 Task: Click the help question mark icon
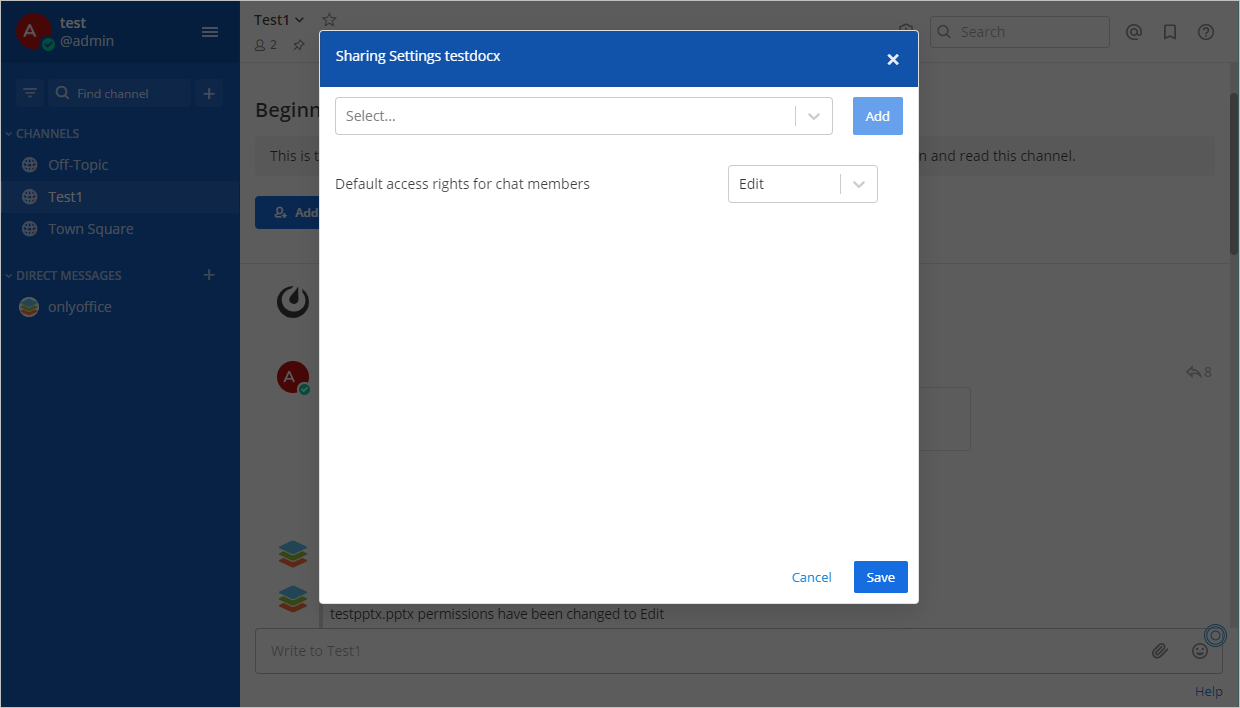1206,32
